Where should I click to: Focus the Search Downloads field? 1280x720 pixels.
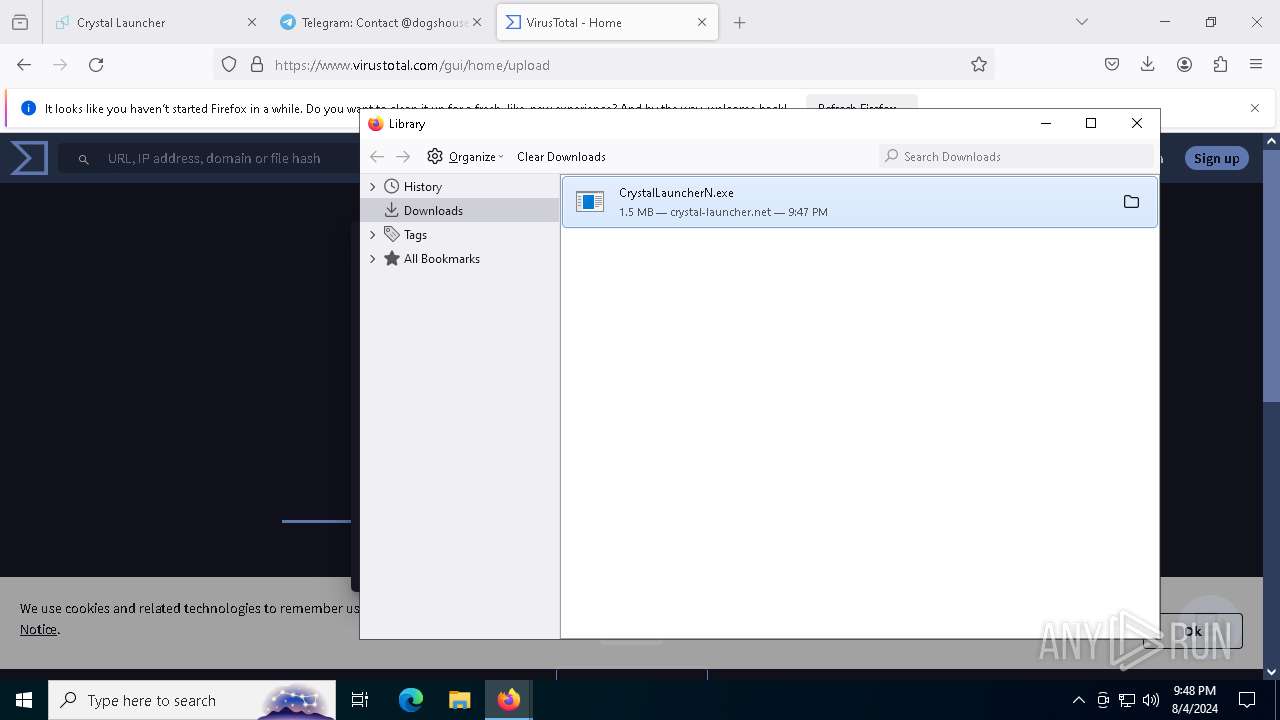point(1015,157)
